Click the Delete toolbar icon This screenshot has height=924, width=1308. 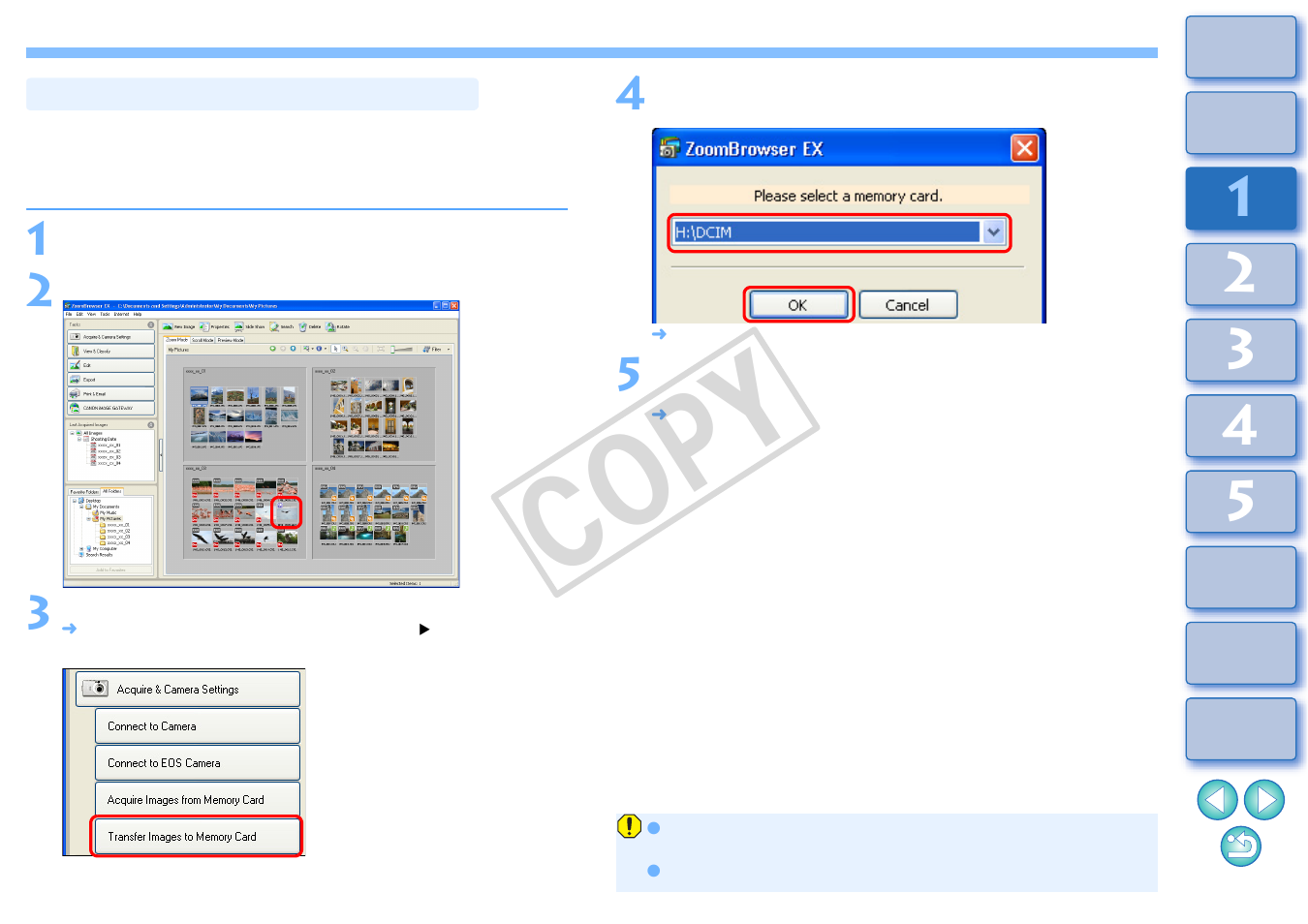303,326
